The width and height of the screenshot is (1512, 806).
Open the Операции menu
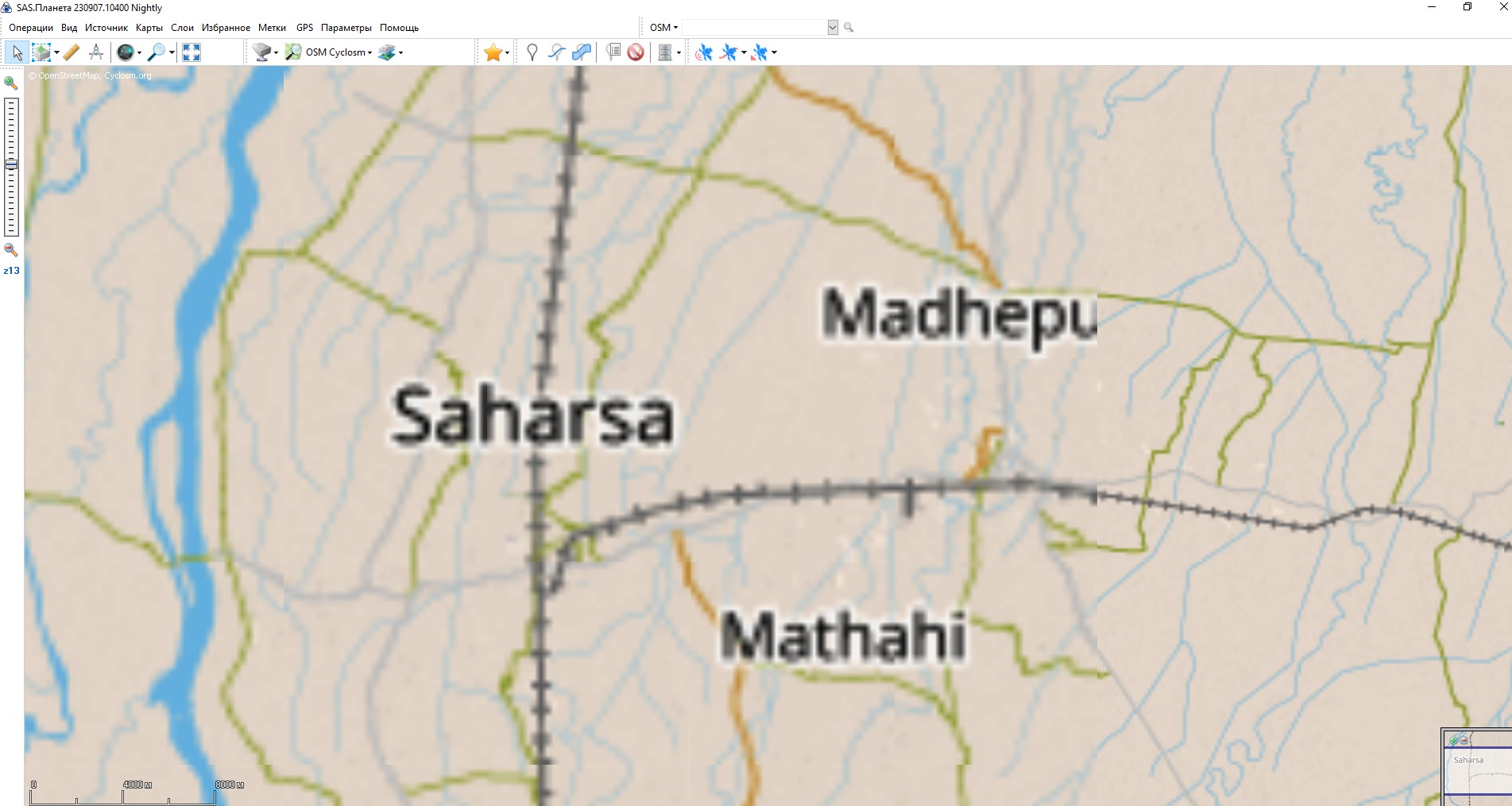pos(31,28)
